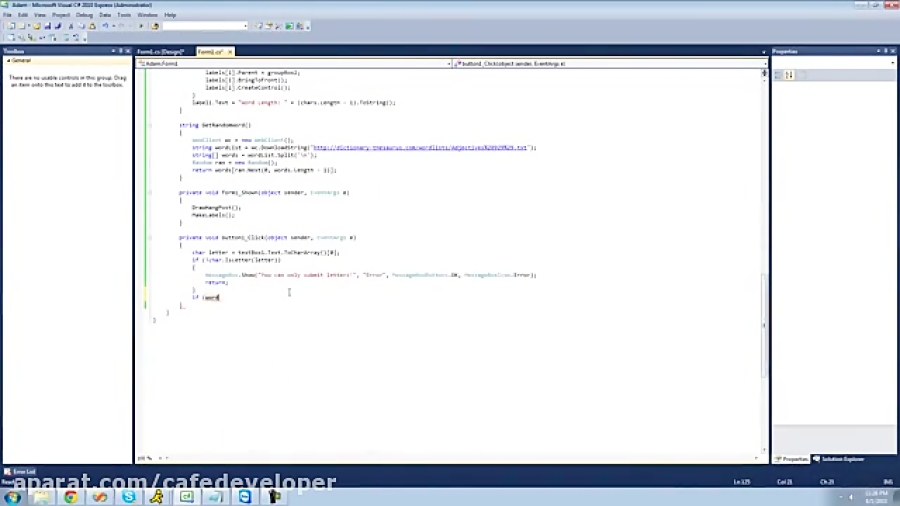The height and width of the screenshot is (506, 900).
Task: Click the GetRandomWord method name in code
Action: [226, 125]
